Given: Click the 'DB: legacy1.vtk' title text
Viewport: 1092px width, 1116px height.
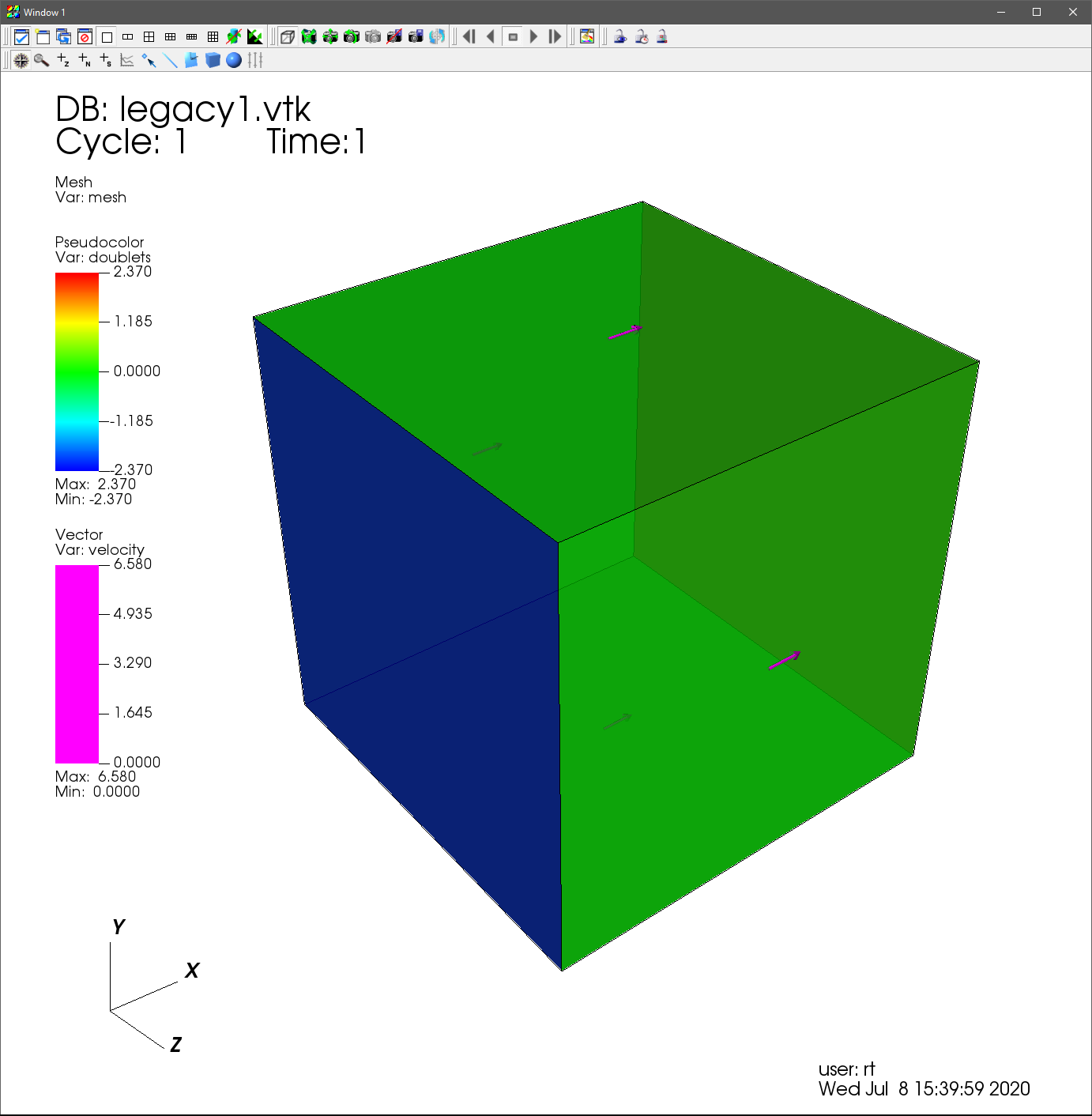Looking at the screenshot, I should (x=183, y=109).
